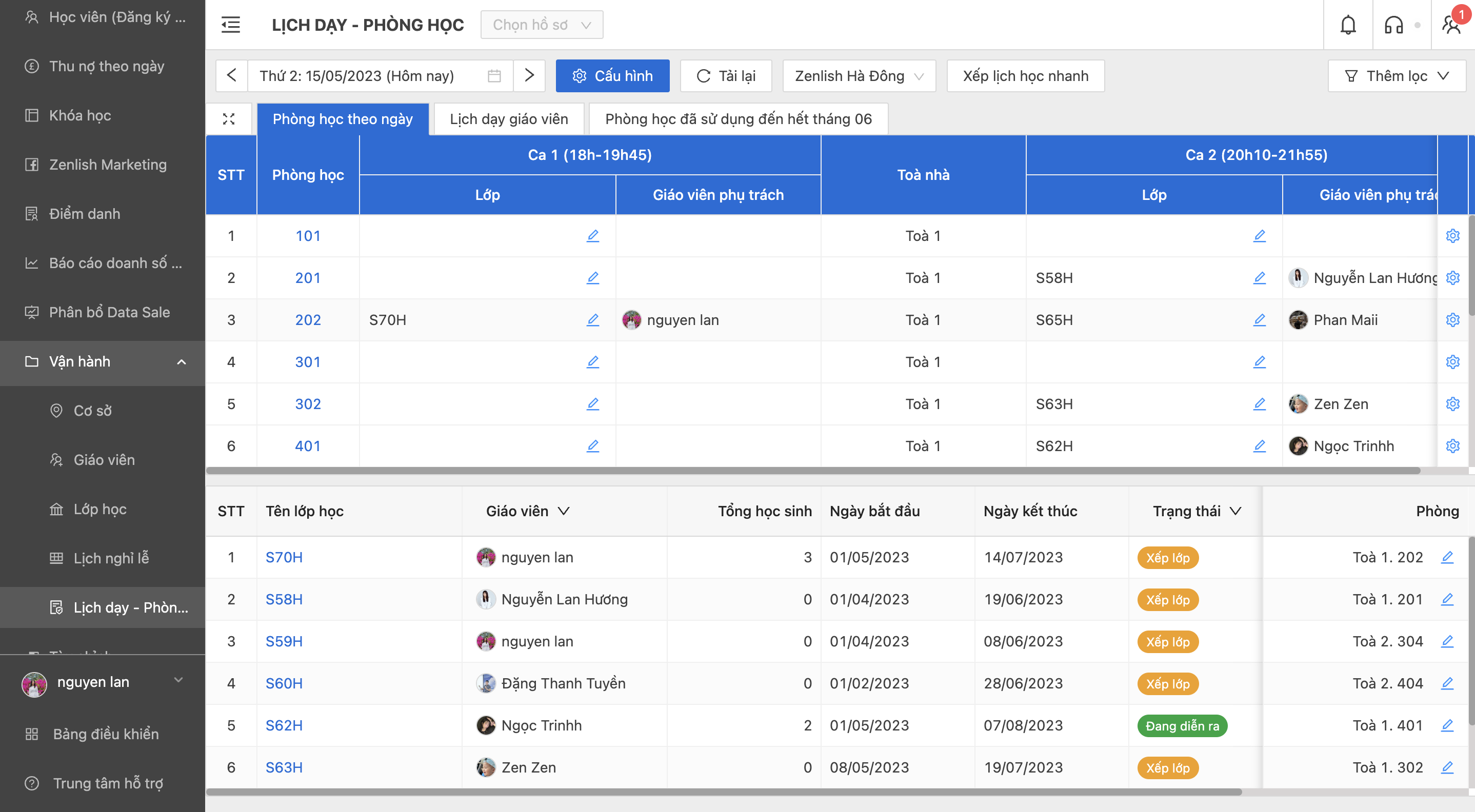
Task: Collapse the Vận hành sidebar section
Action: point(182,361)
